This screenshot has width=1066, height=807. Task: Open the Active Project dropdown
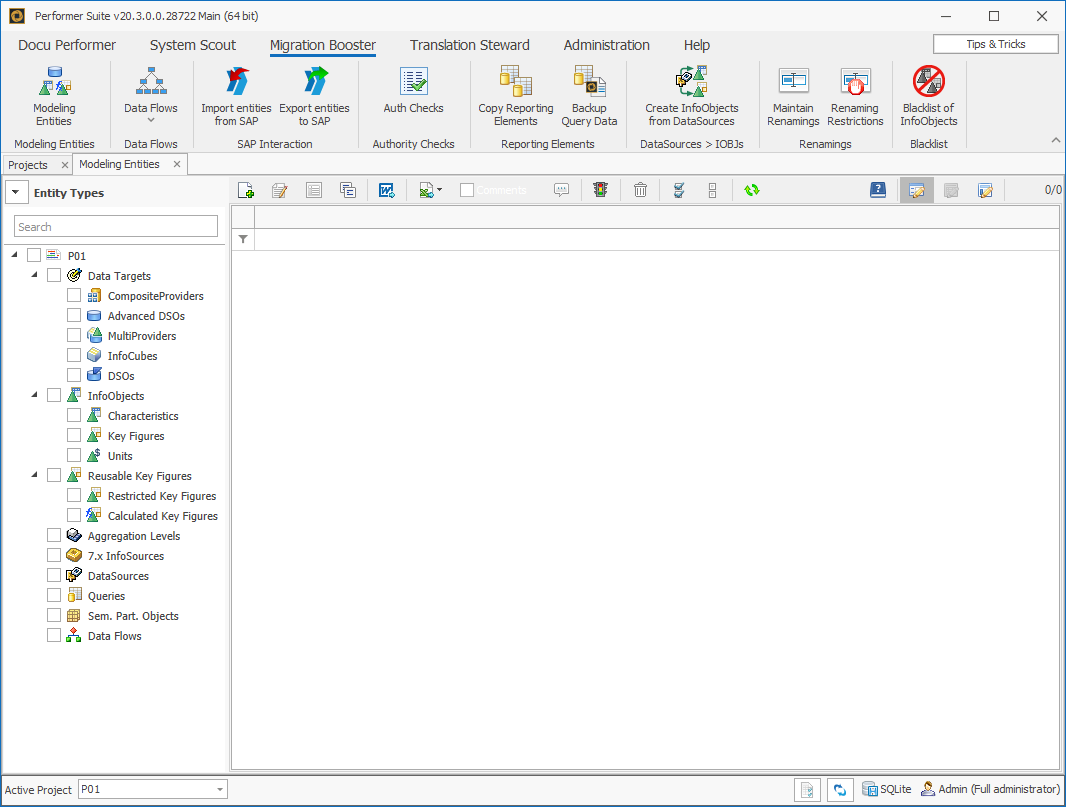pos(220,789)
